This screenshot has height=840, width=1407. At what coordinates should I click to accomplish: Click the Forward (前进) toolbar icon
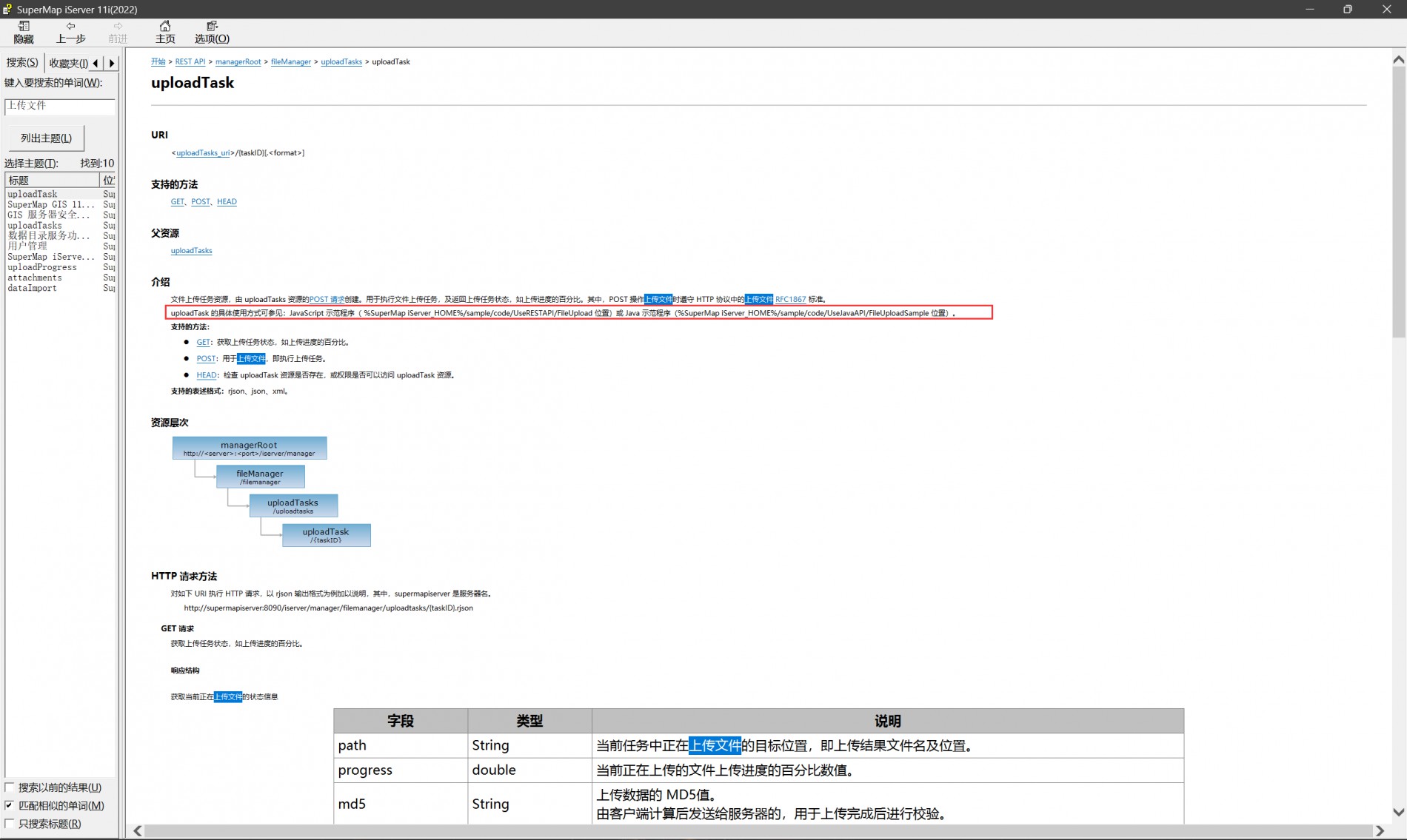tap(118, 32)
